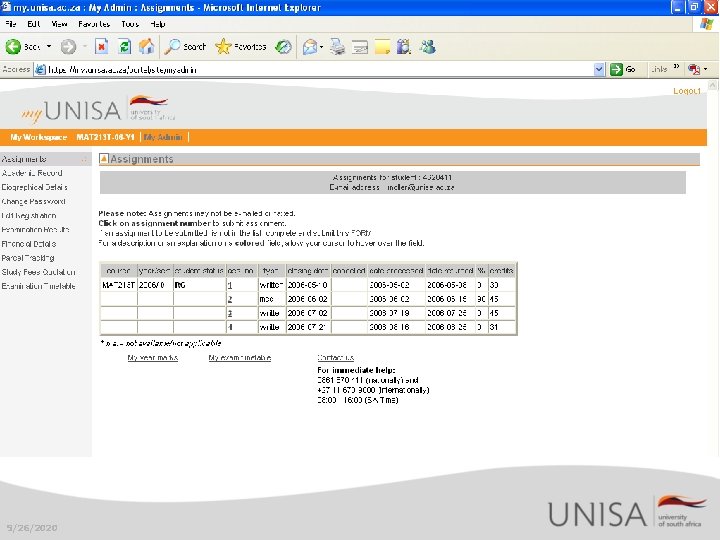Viewport: 720px width, 540px height.
Task: Open Biographical Details in the sidebar
Action: [34, 187]
